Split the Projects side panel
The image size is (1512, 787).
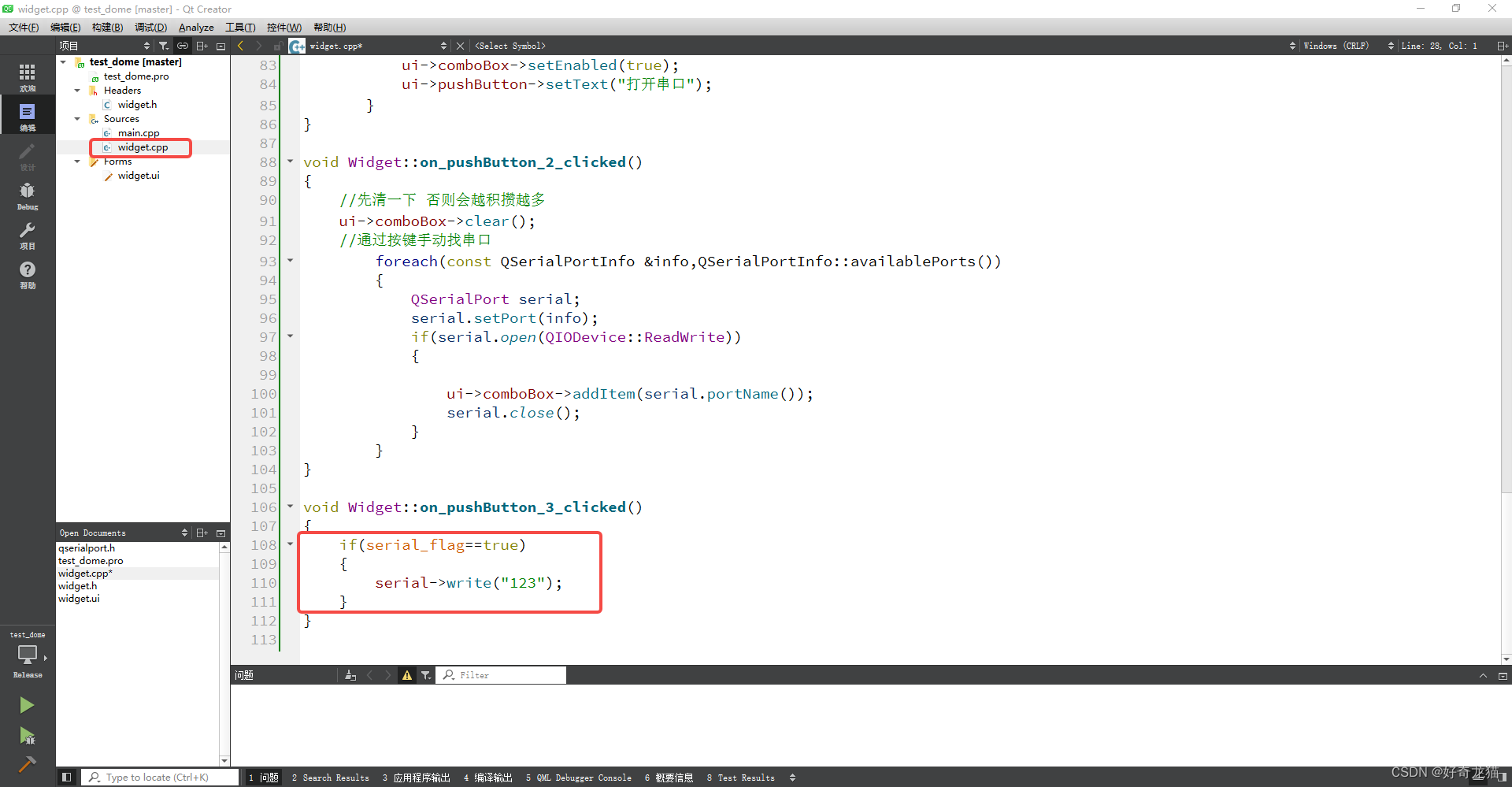[202, 46]
